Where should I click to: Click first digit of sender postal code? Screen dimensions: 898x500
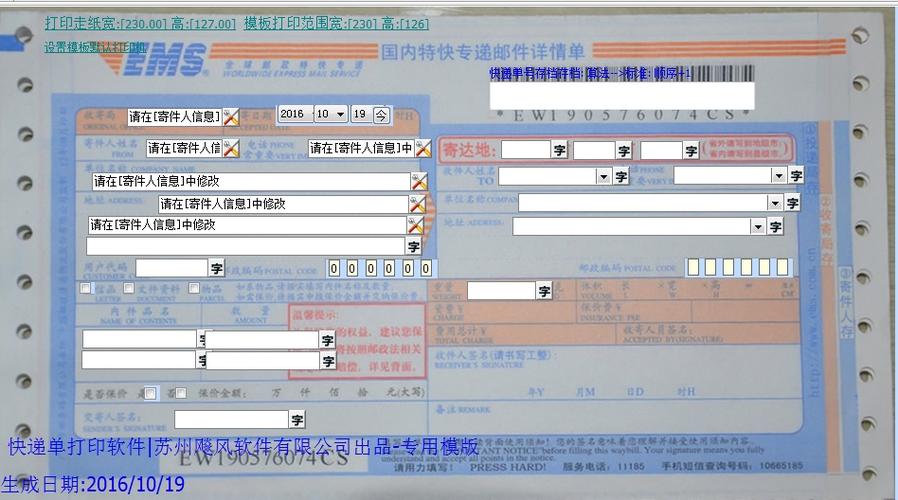(334, 268)
